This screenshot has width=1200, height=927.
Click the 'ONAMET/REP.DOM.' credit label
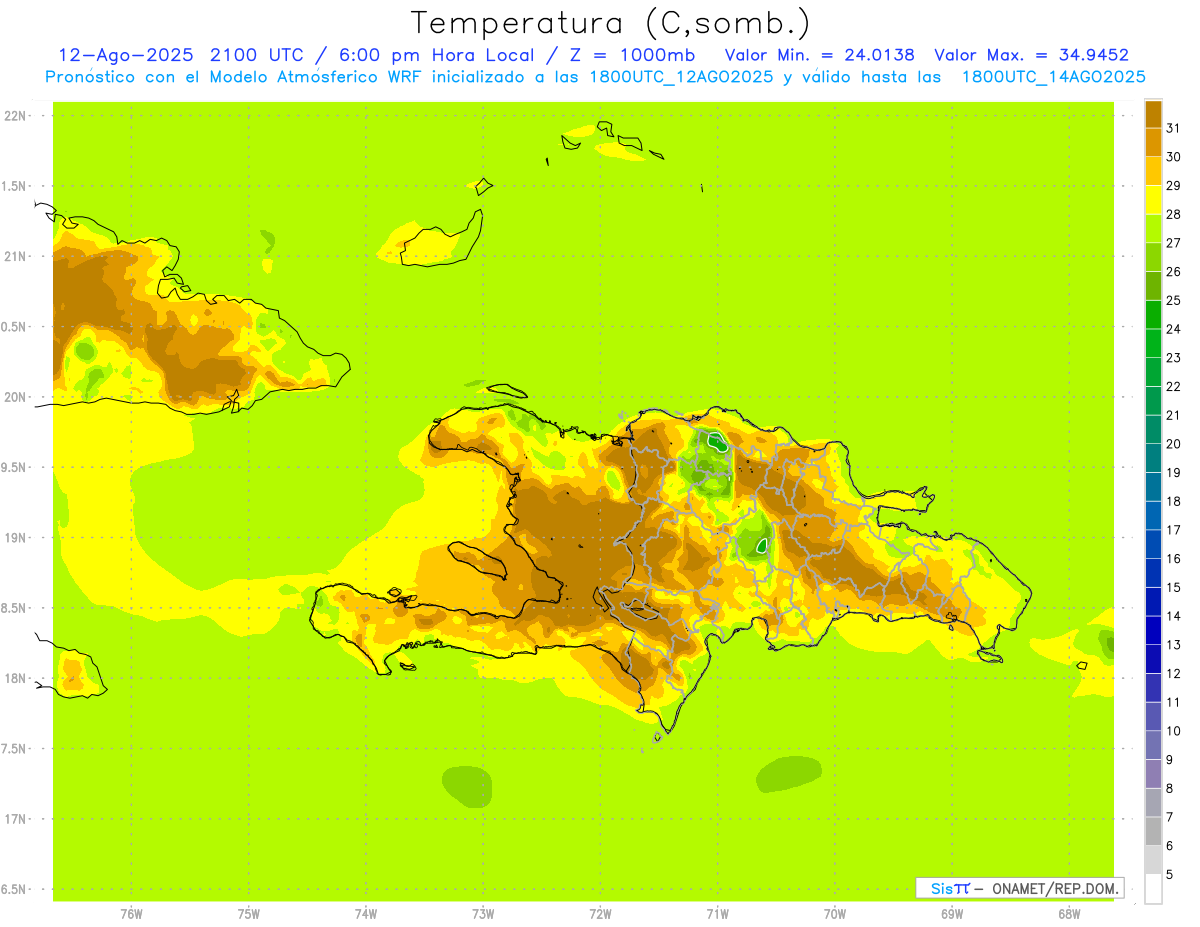pyautogui.click(x=1055, y=888)
